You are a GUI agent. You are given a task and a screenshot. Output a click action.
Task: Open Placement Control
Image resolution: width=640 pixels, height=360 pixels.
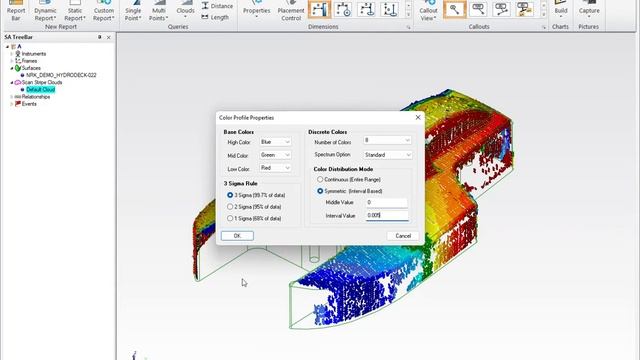291,11
